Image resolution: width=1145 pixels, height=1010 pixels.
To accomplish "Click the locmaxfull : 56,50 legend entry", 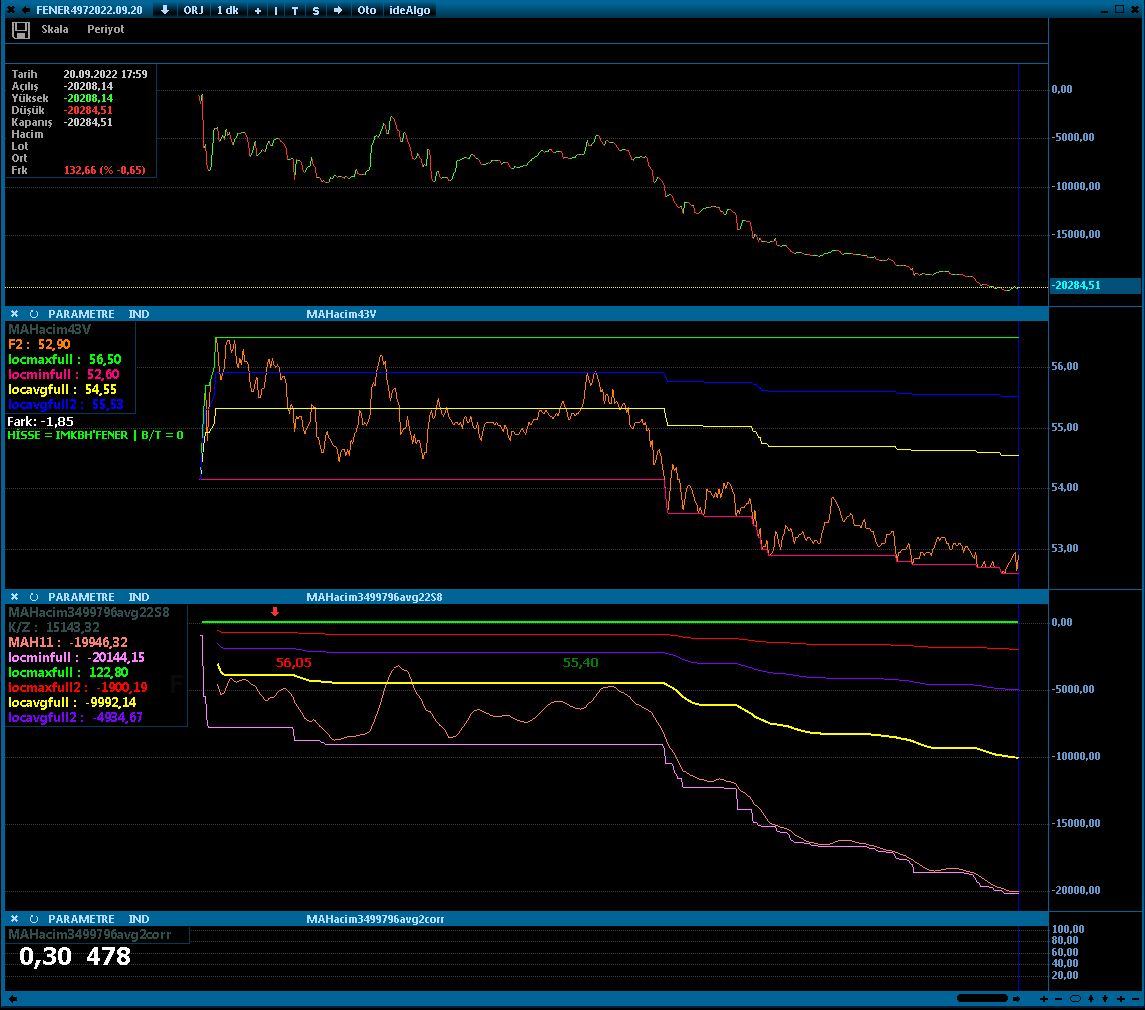I will [x=65, y=359].
